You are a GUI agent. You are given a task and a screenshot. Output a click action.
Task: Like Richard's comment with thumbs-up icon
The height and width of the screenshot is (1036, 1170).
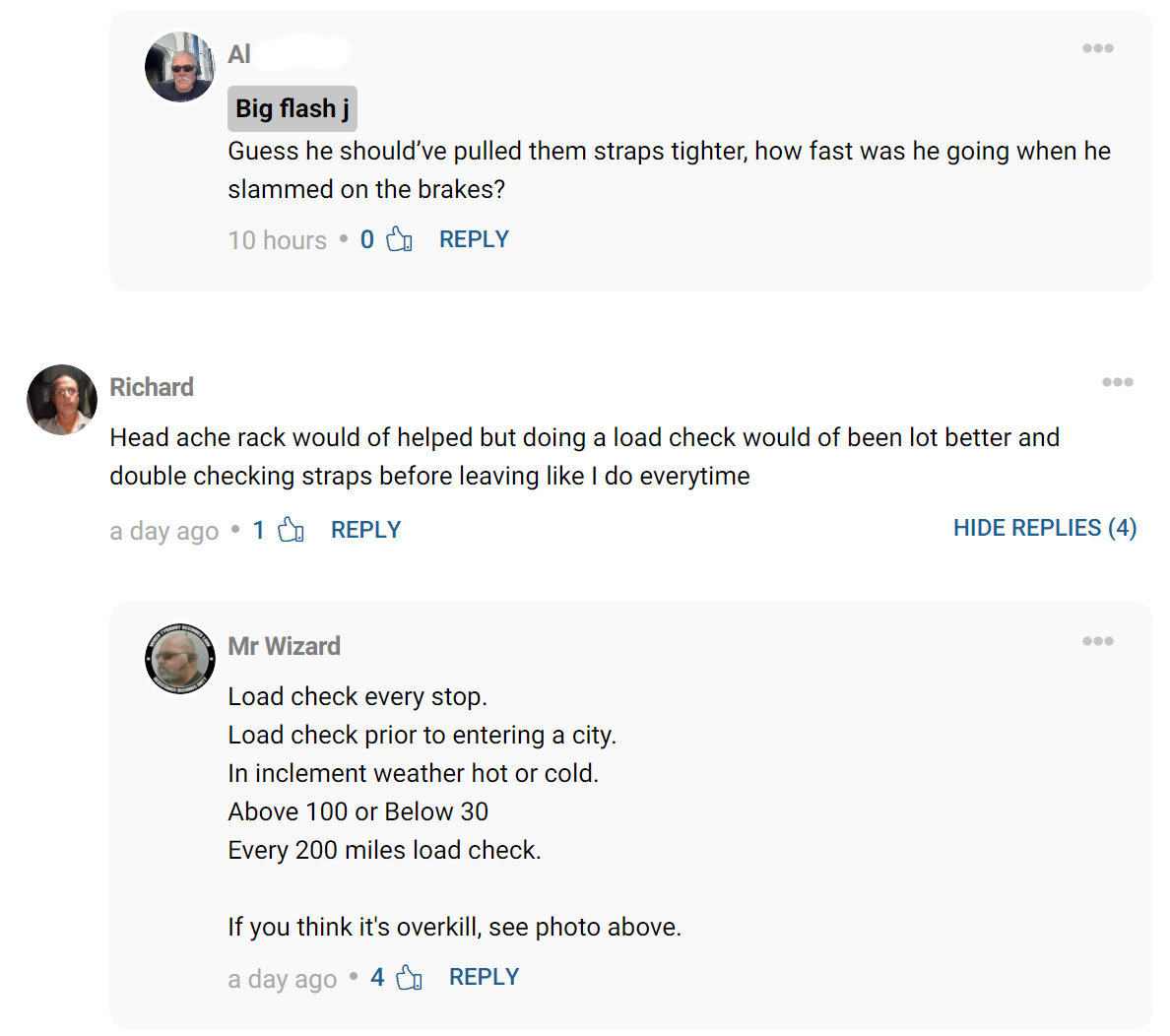[x=291, y=530]
